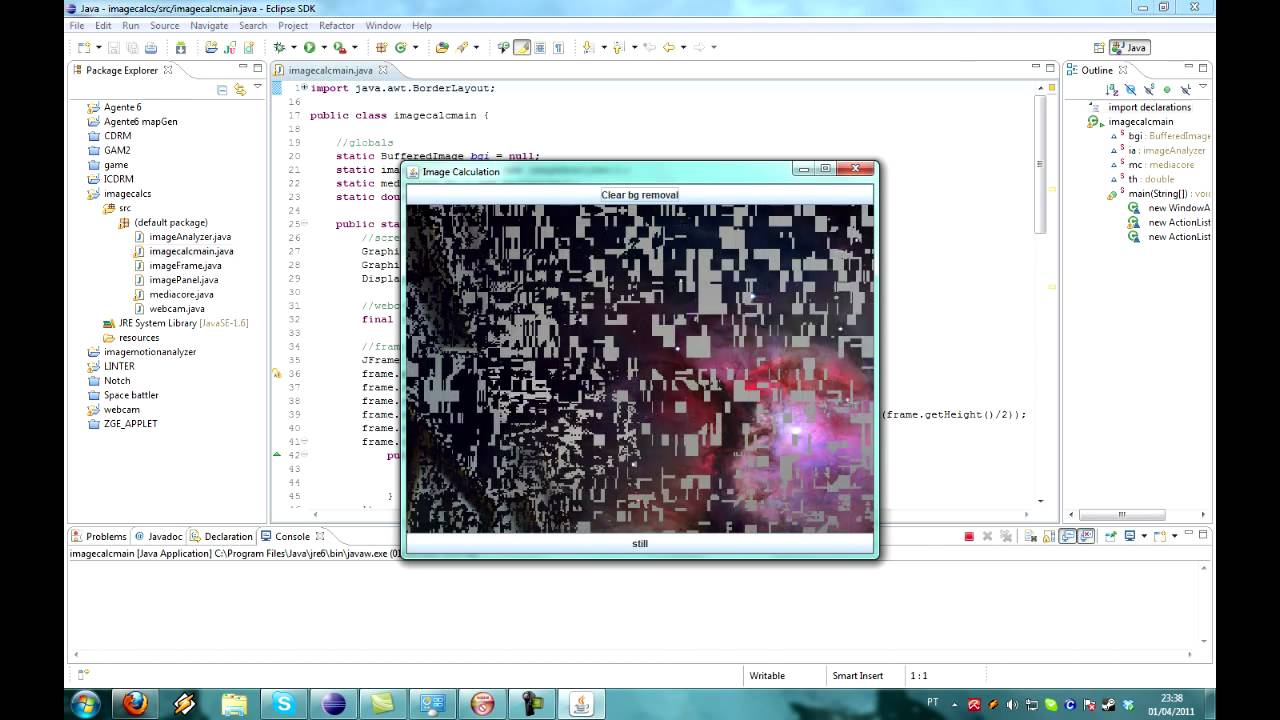Open Display Selected Console dropdown arrow

tap(1144, 537)
